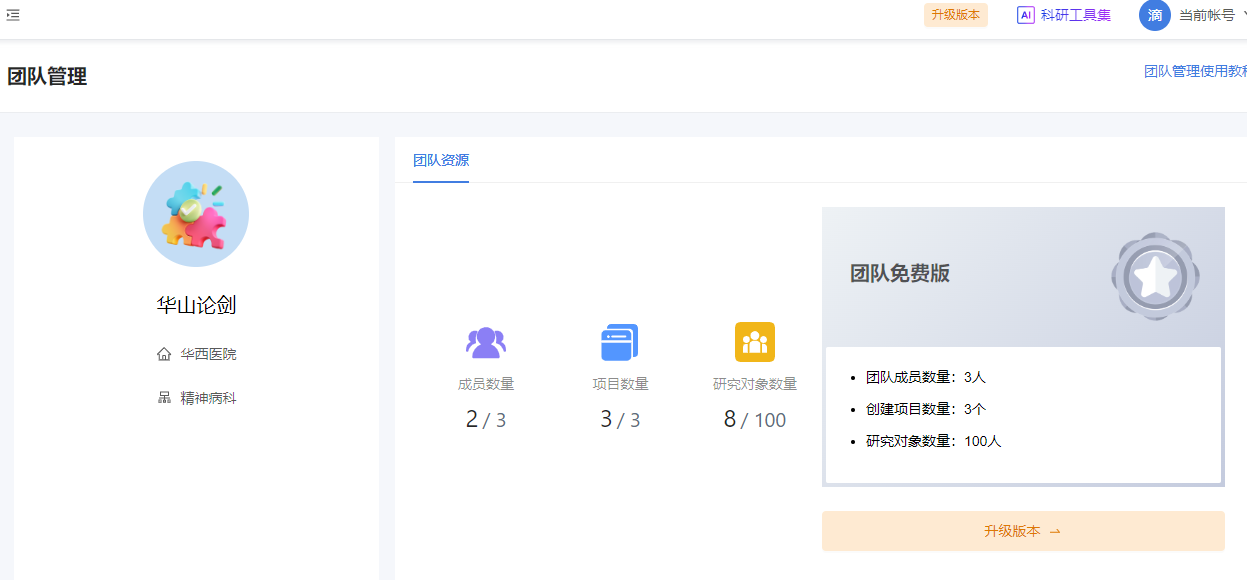Screen dimensions: 1247x580
Task: Toggle the sidebar collapse icon at top left
Action: (x=13, y=15)
